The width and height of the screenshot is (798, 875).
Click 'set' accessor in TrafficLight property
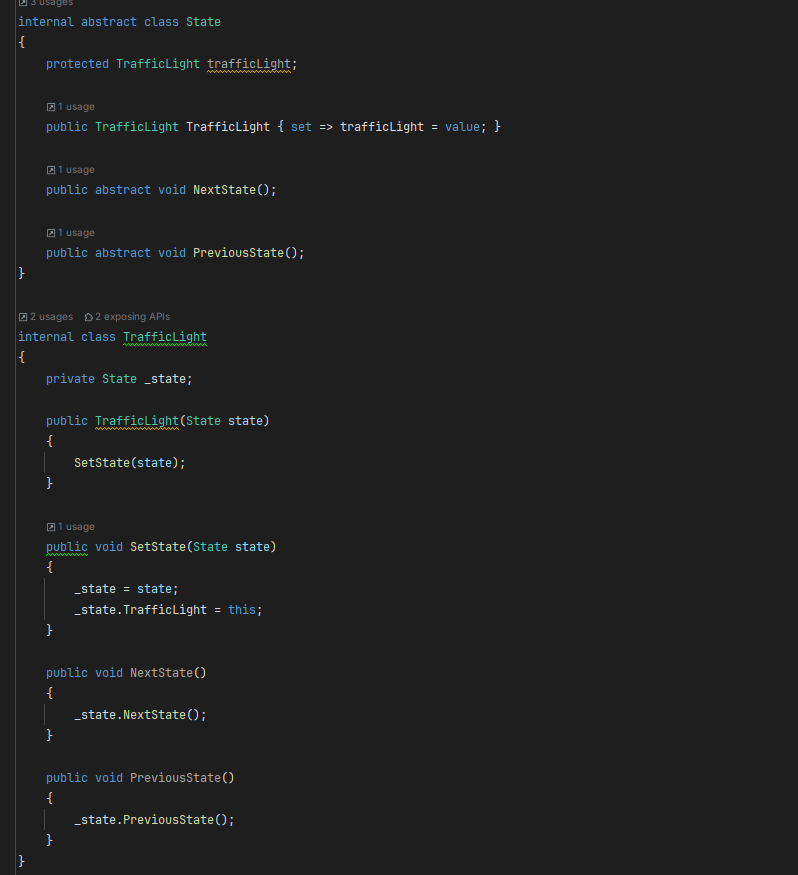pos(301,127)
